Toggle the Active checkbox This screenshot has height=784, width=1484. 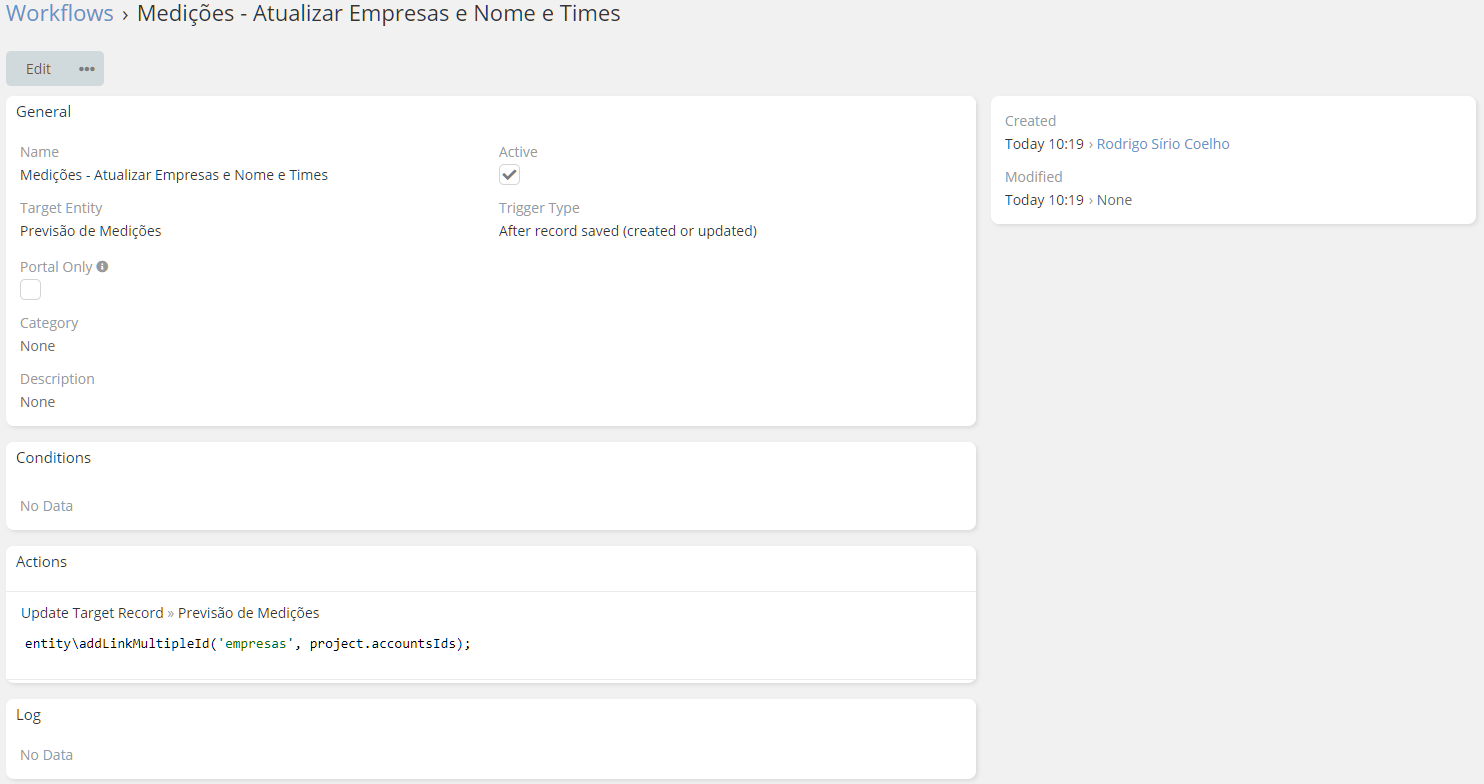(509, 175)
